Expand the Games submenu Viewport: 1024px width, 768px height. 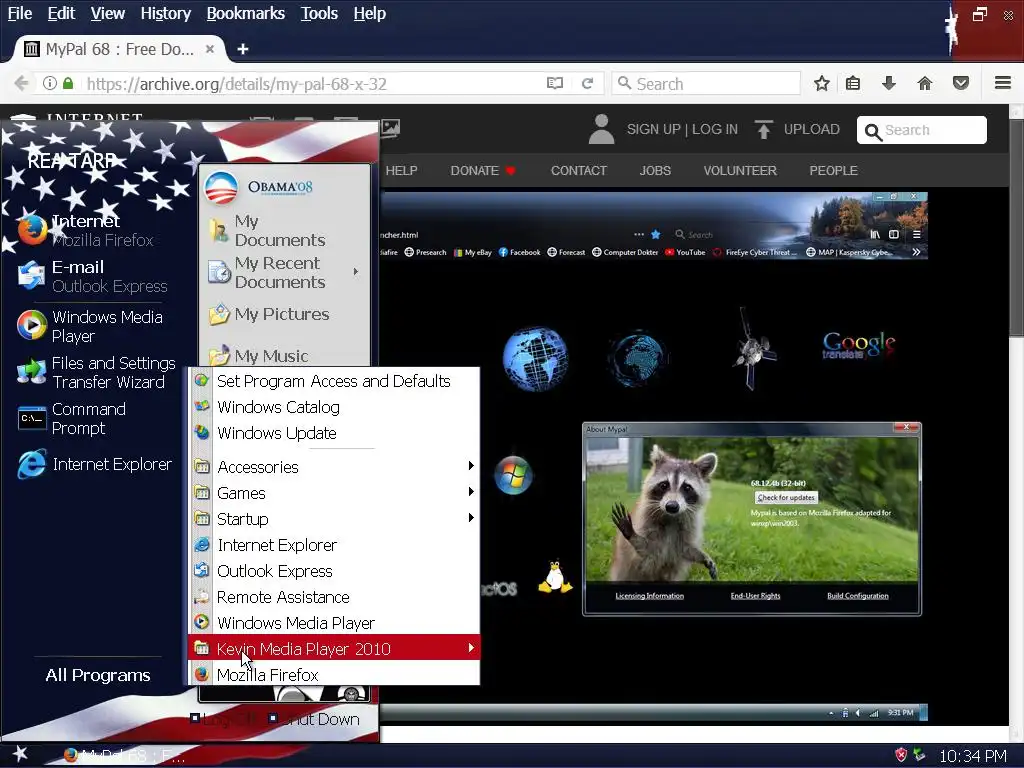pos(471,492)
